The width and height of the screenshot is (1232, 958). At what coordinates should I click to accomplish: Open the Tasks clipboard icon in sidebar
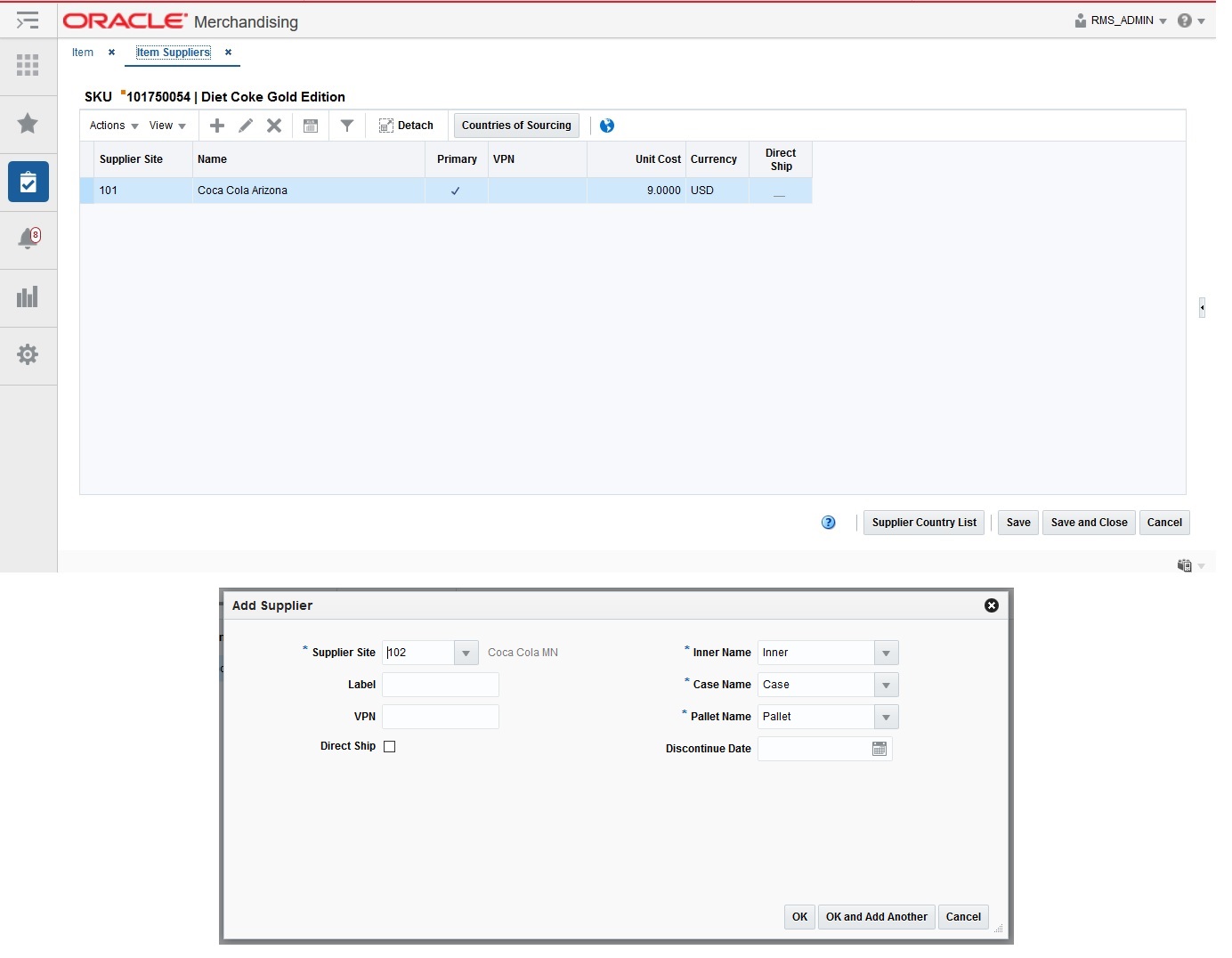(x=28, y=182)
